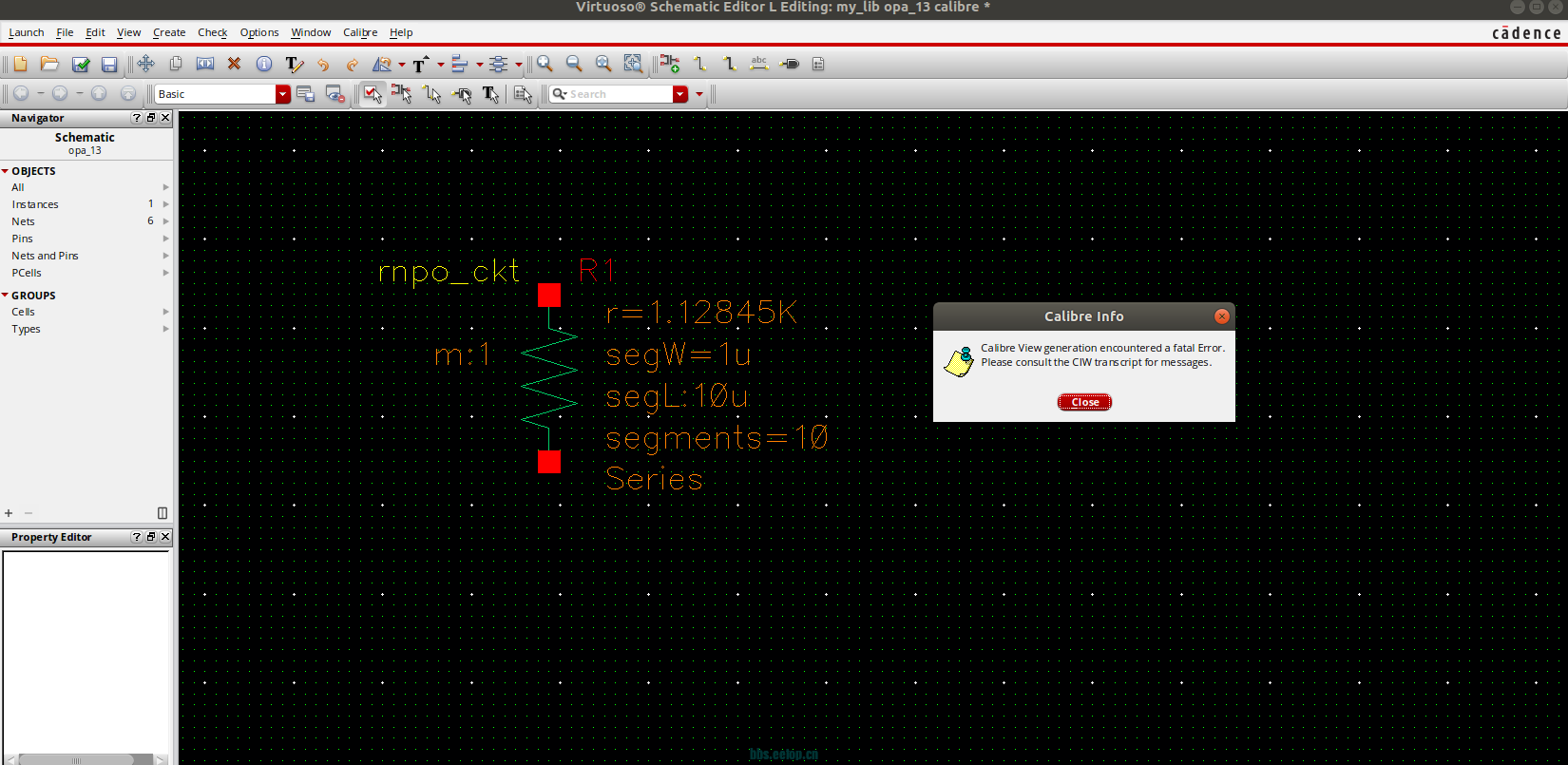Click the Command Options form icon
1568x765 pixels.
(818, 64)
